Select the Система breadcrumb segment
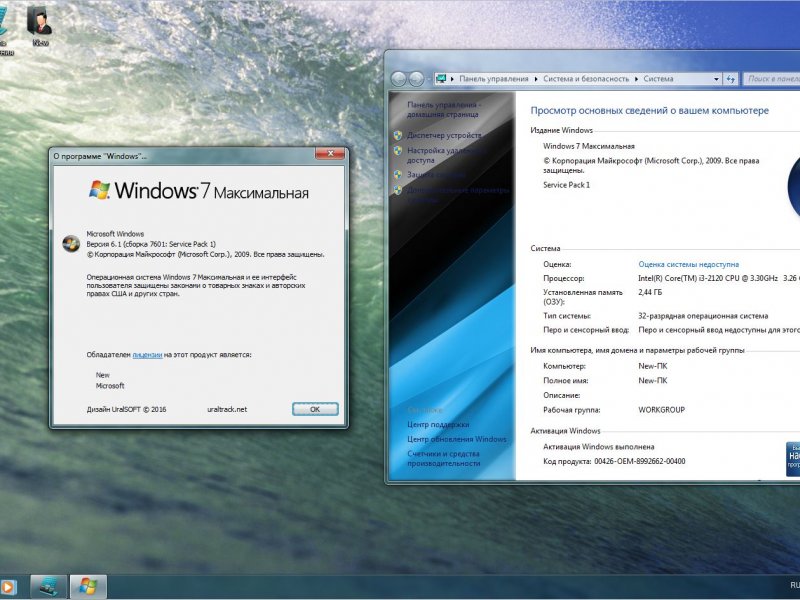Image resolution: width=800 pixels, height=600 pixels. 658,79
